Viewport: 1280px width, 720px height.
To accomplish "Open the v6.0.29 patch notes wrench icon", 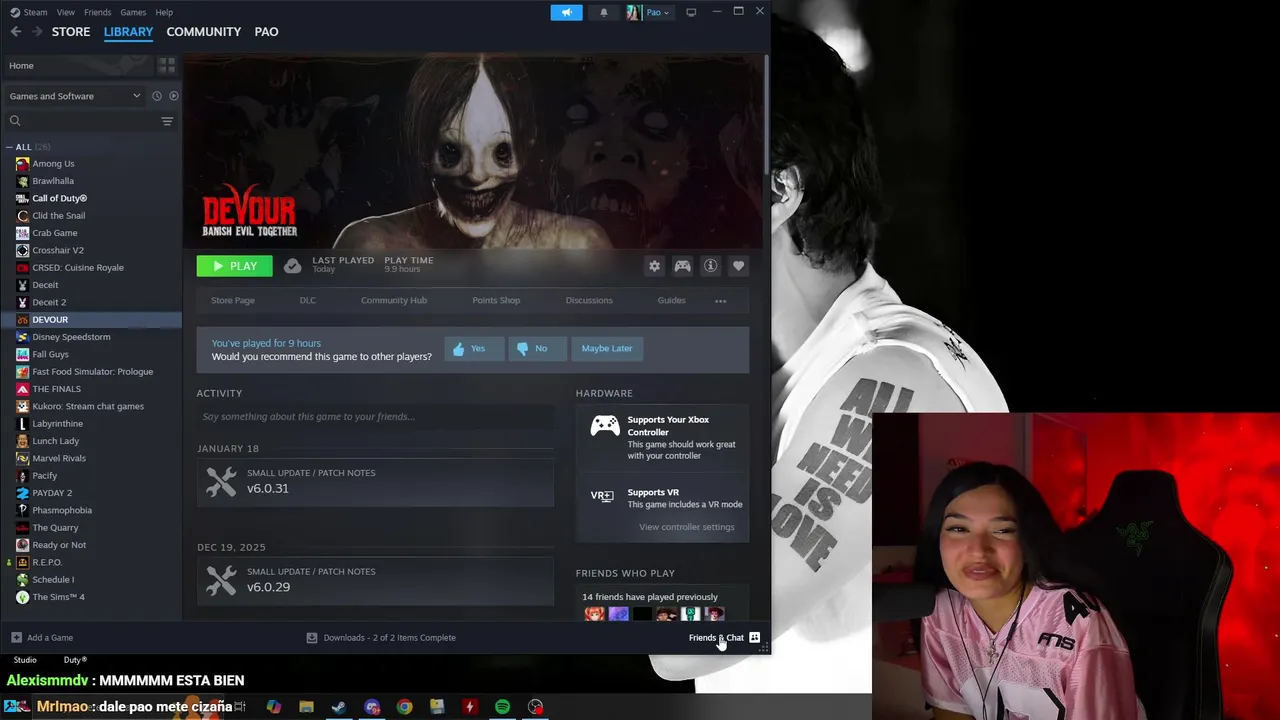I will tap(221, 580).
